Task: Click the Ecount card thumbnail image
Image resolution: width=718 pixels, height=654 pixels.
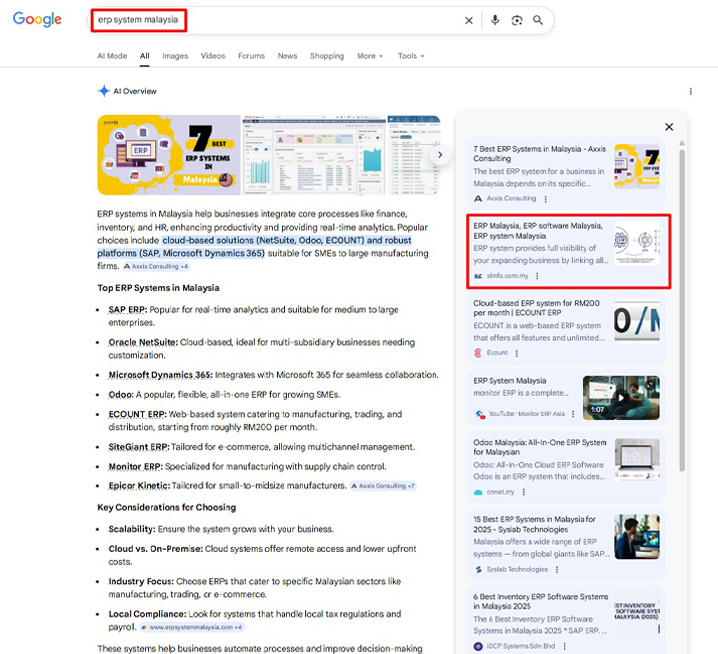Action: pos(637,320)
